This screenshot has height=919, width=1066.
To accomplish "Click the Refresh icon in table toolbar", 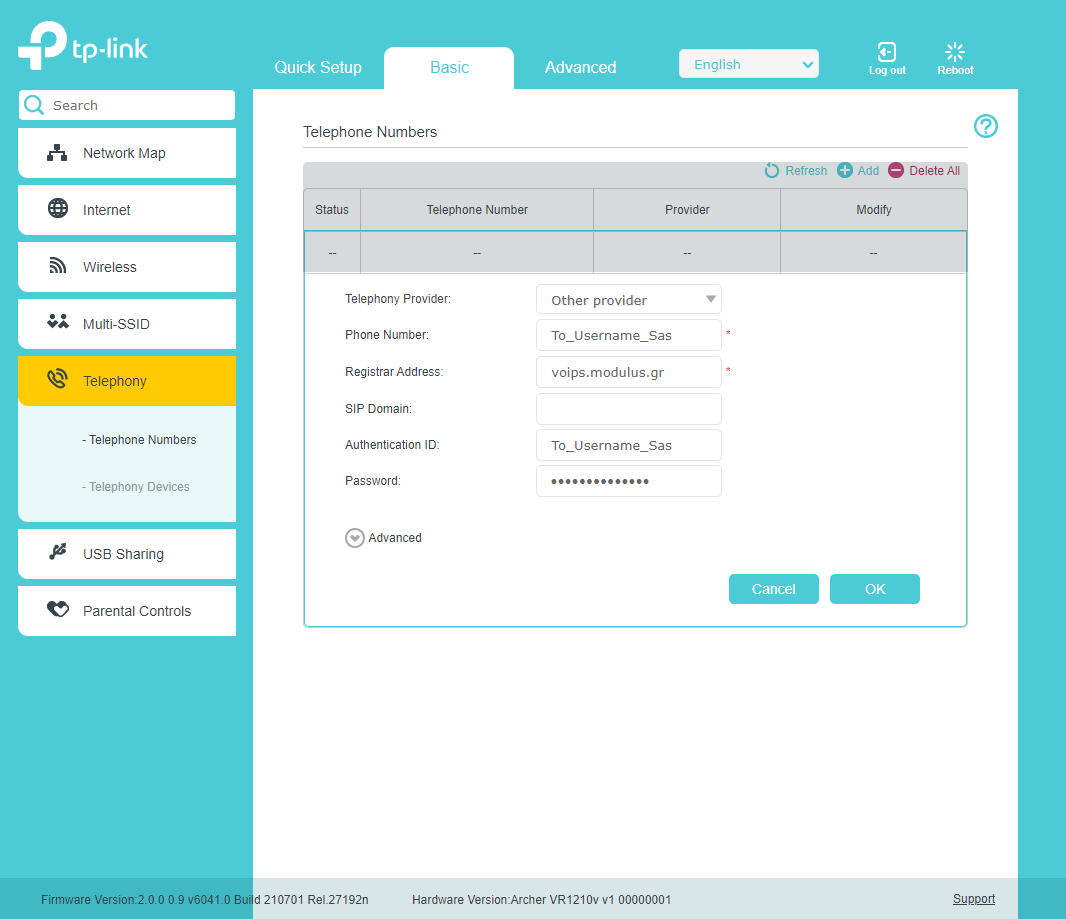I will point(772,171).
